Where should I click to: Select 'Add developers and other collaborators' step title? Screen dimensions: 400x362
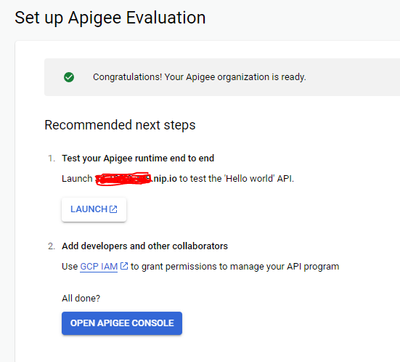[145, 246]
